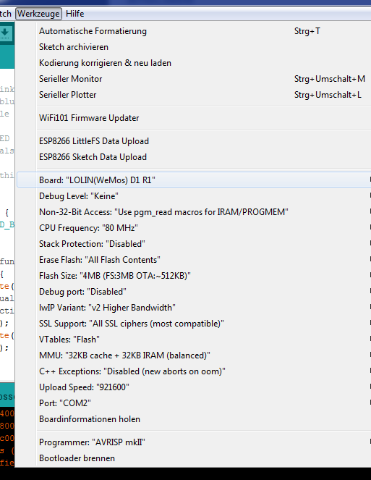Select ESP8266 Sketch Data Upload
Viewport: 371px width, 480px height.
click(193, 157)
